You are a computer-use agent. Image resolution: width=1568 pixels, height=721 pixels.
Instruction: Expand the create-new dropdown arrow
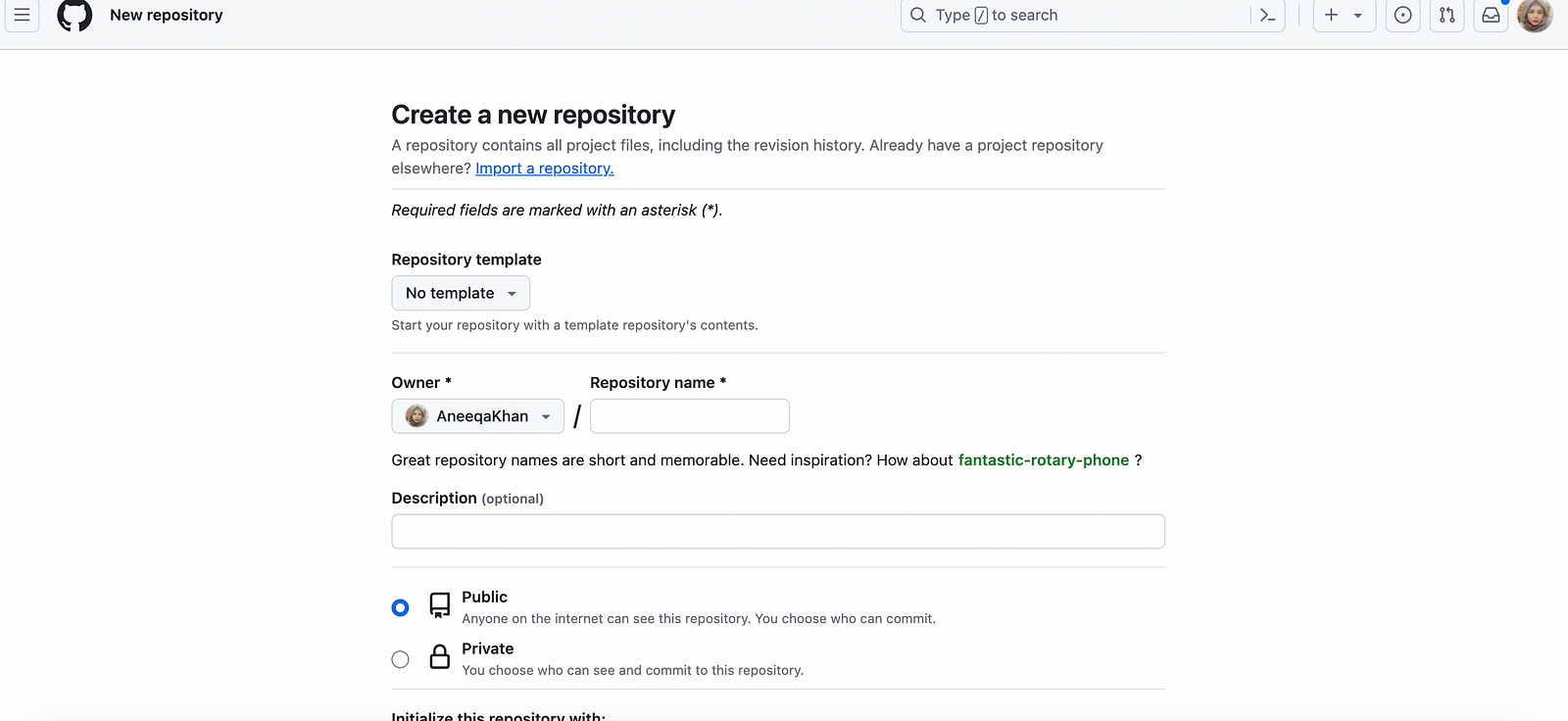click(x=1358, y=16)
